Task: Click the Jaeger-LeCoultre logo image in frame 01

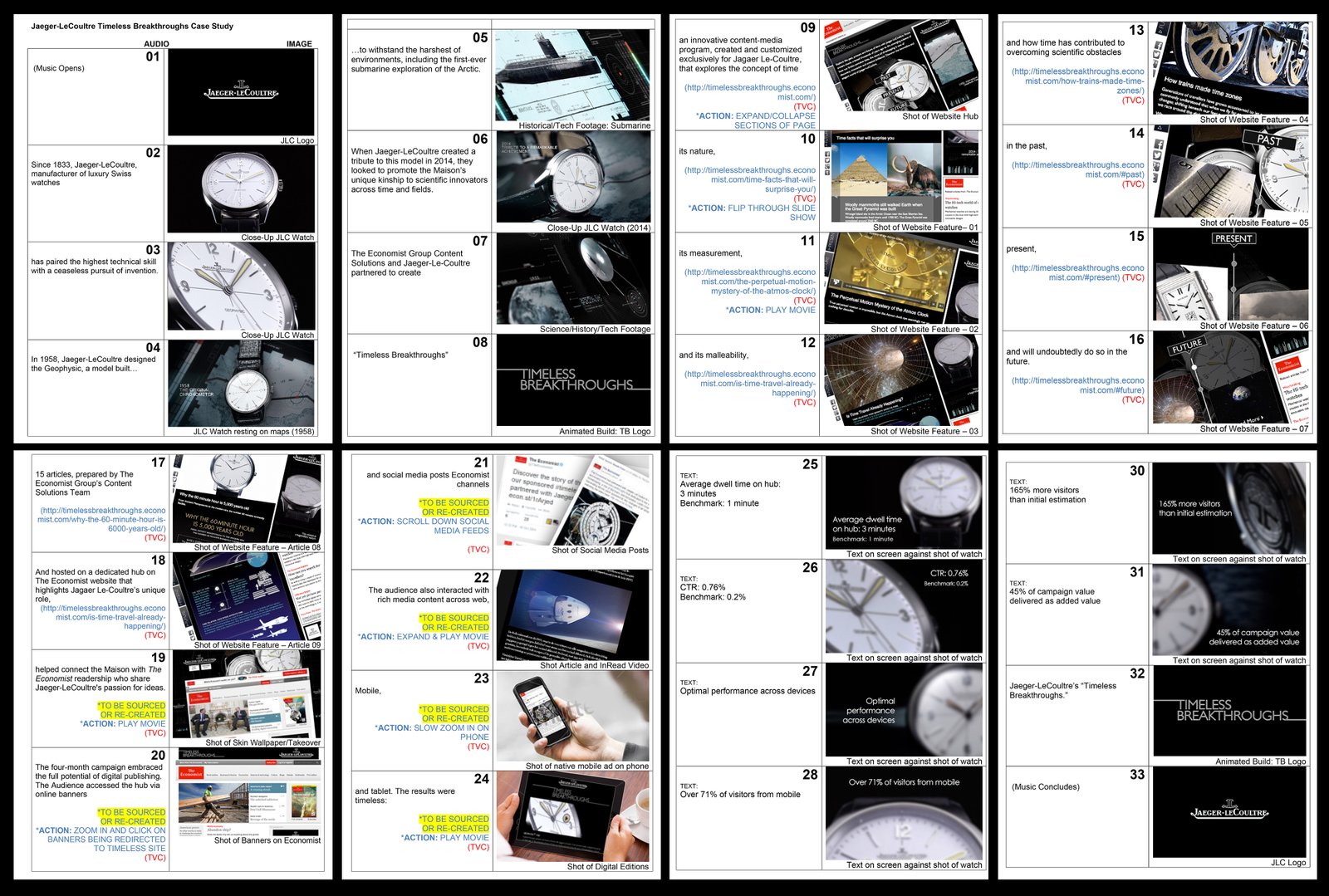Action: [241, 92]
